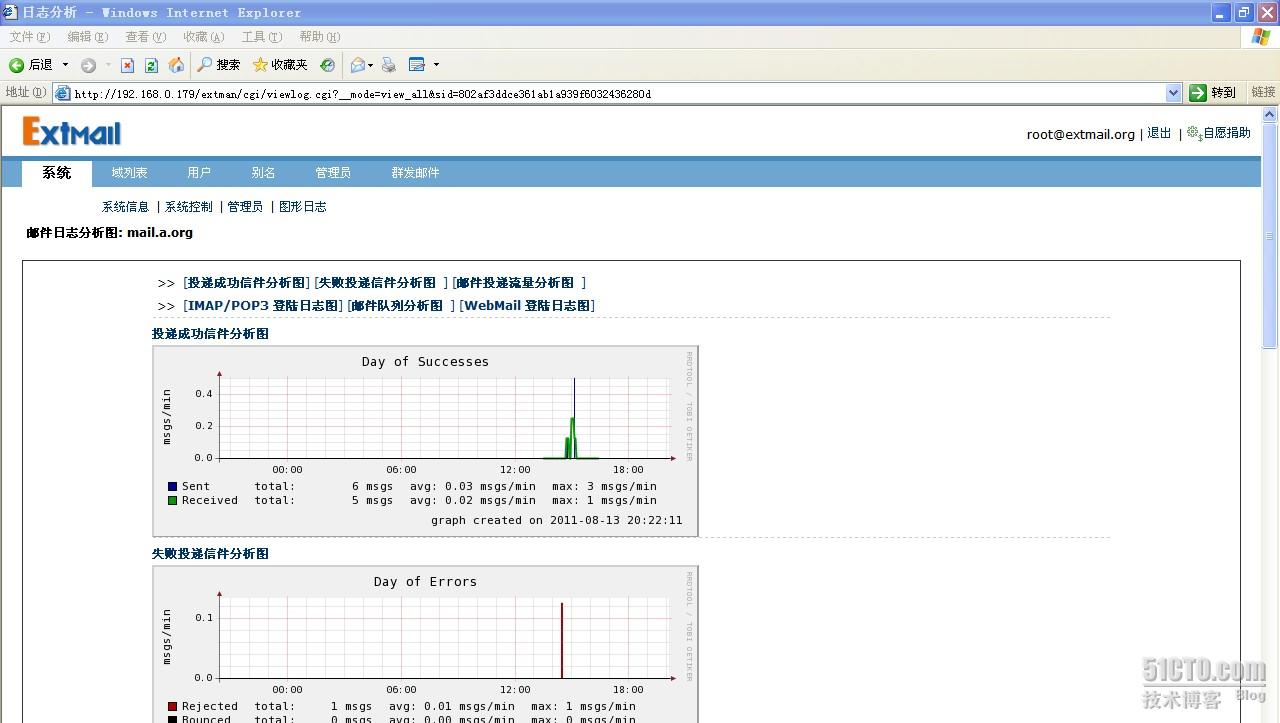Open the Search (搜索) toolbar button
Screen dimensions: 1280x723
coord(219,65)
